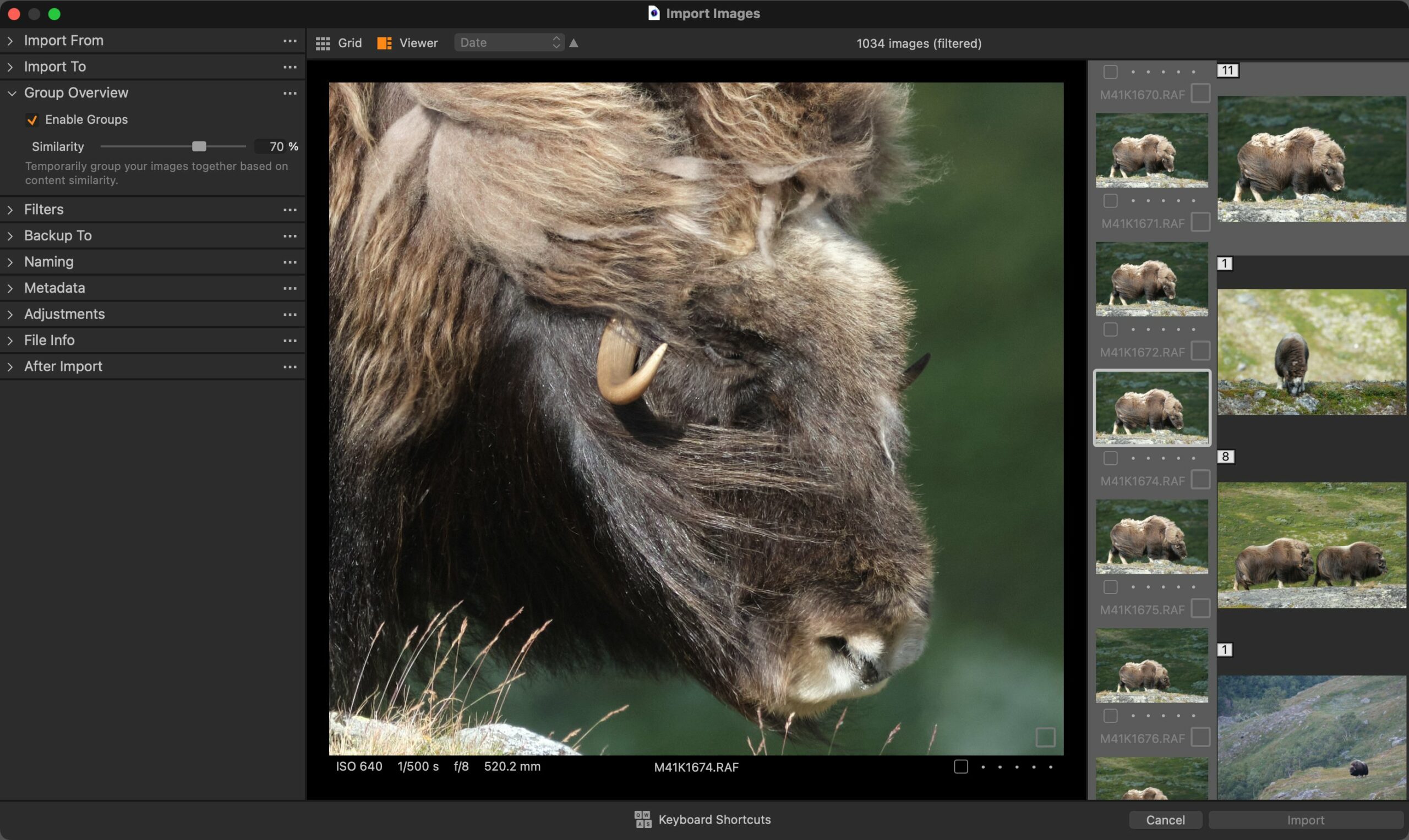The height and width of the screenshot is (840, 1409).
Task: Tick import checkbox beside M41K1676.RAF name
Action: click(1200, 737)
